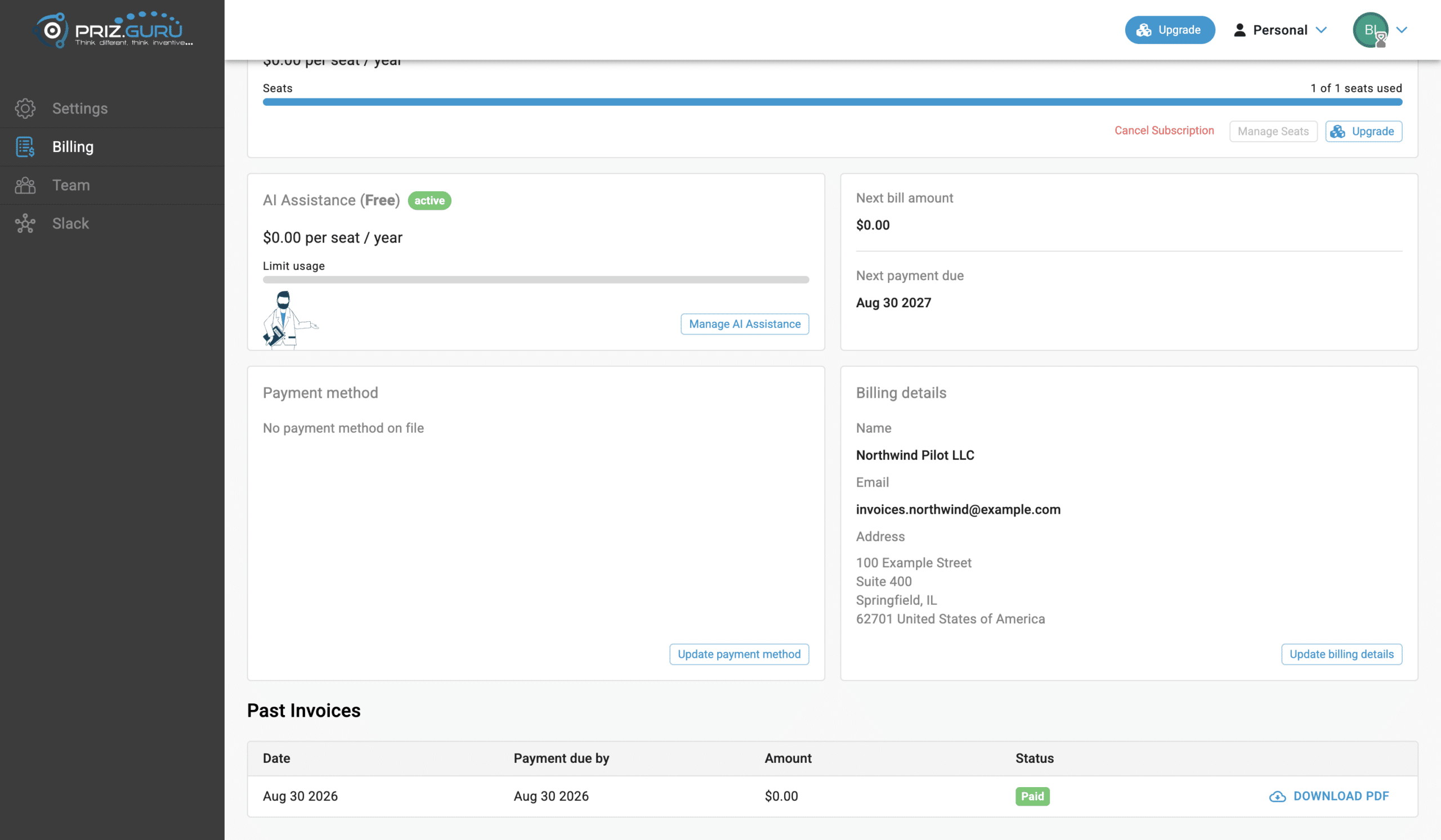Screen dimensions: 1441x840
Task: Click the green active badge
Action: pyautogui.click(x=429, y=200)
